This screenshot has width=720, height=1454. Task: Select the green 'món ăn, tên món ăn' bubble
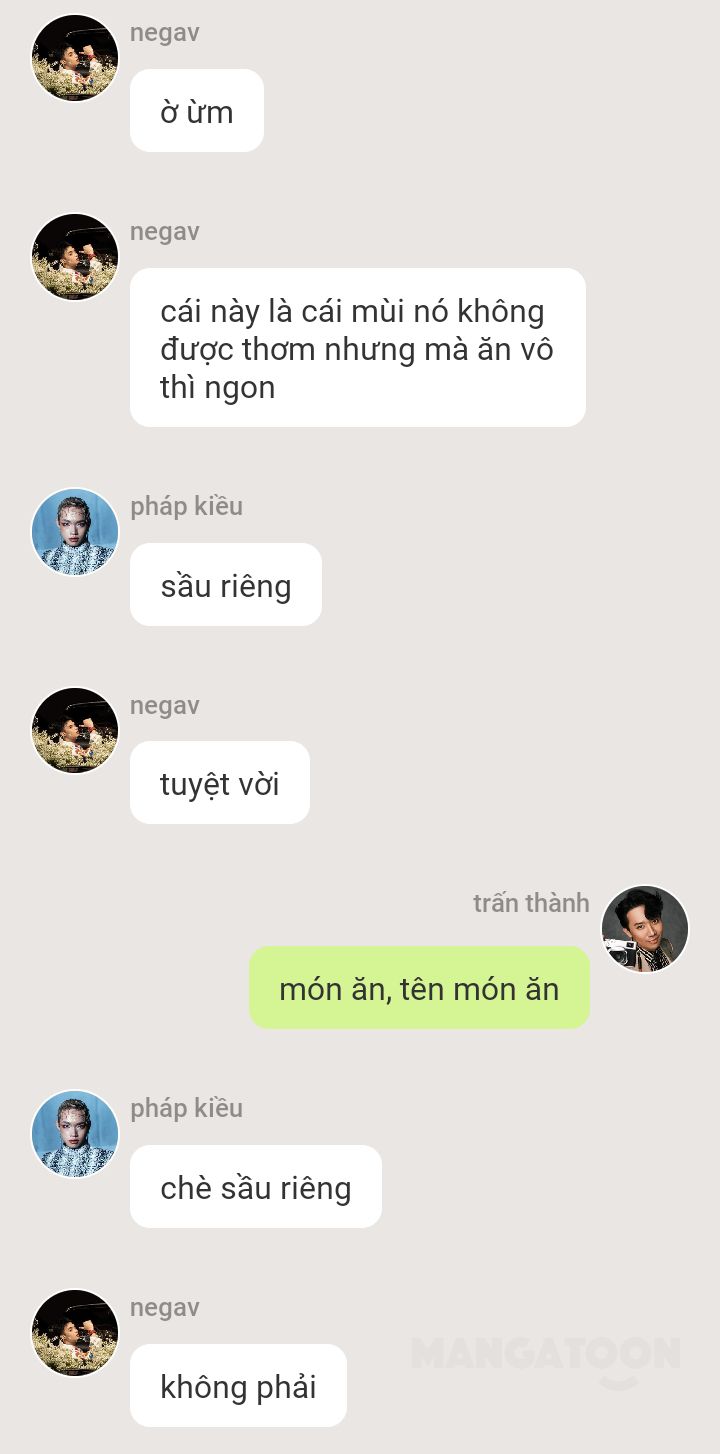click(x=419, y=988)
